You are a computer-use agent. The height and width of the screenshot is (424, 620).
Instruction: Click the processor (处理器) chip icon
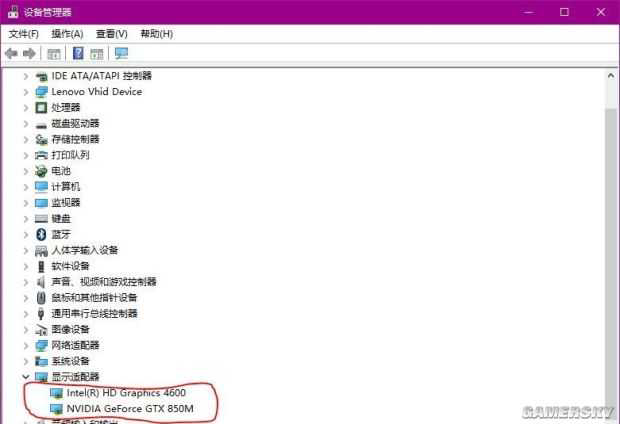coord(41,107)
